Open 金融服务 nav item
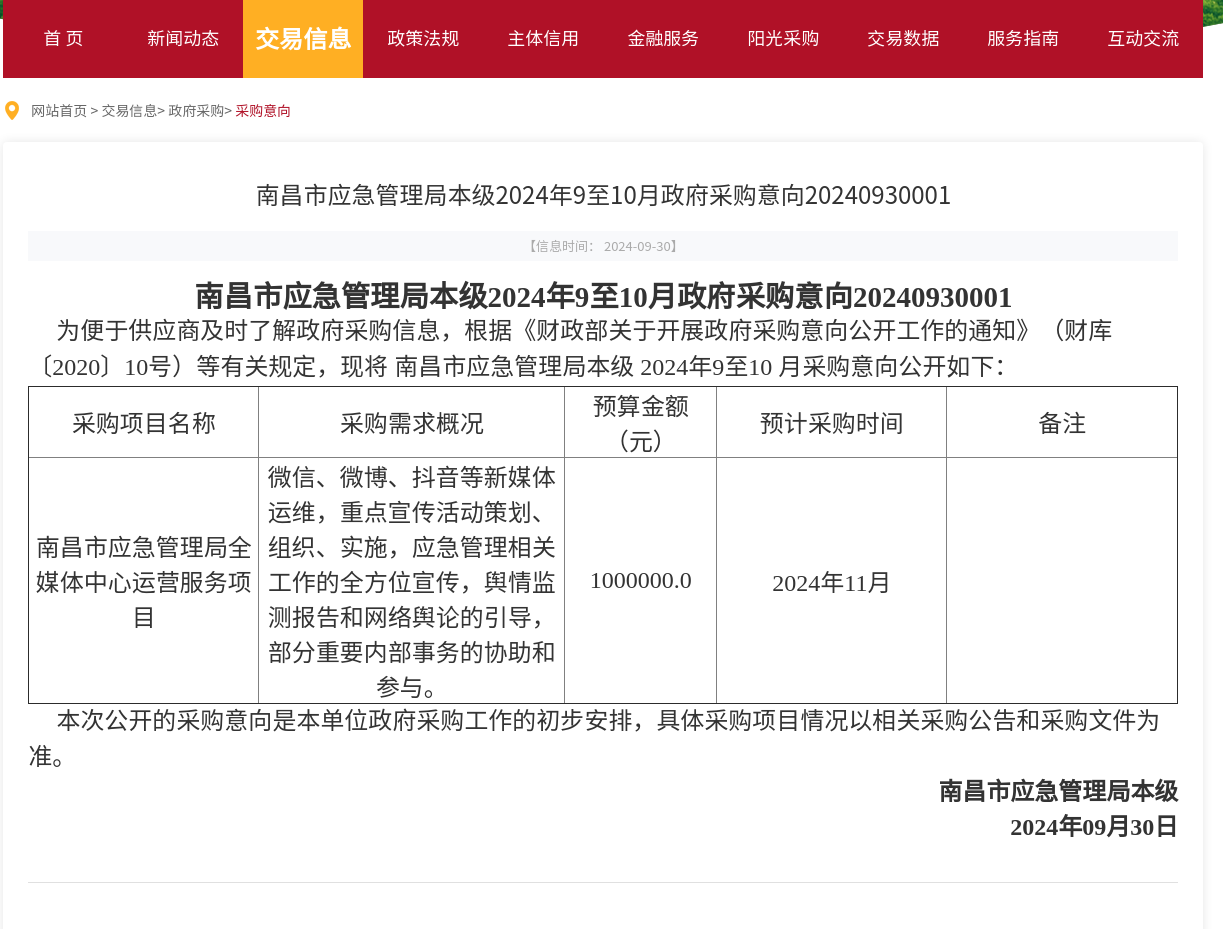Viewport: 1223px width, 929px height. pos(663,39)
